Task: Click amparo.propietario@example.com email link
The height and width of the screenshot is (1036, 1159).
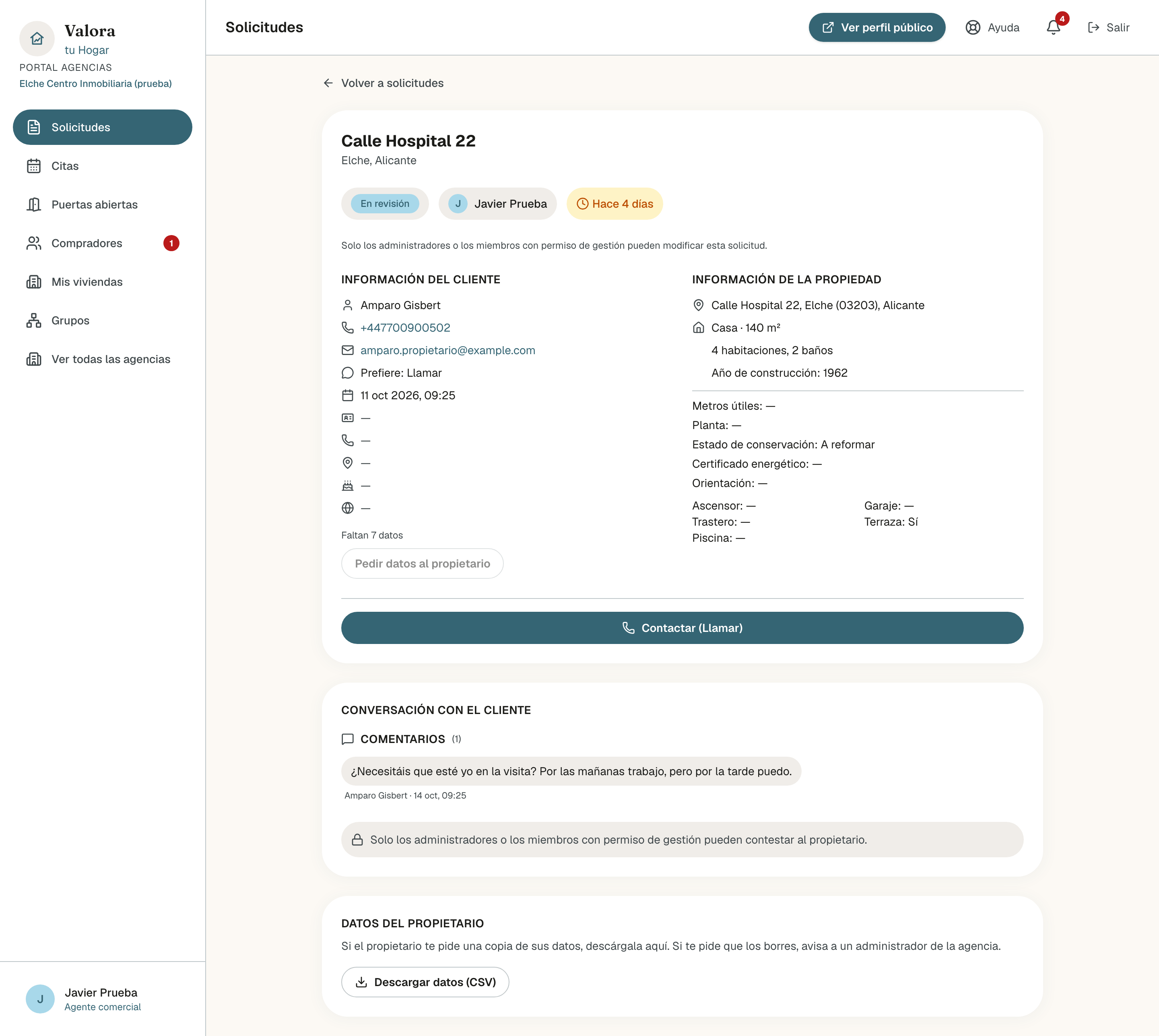Action: pyautogui.click(x=448, y=351)
